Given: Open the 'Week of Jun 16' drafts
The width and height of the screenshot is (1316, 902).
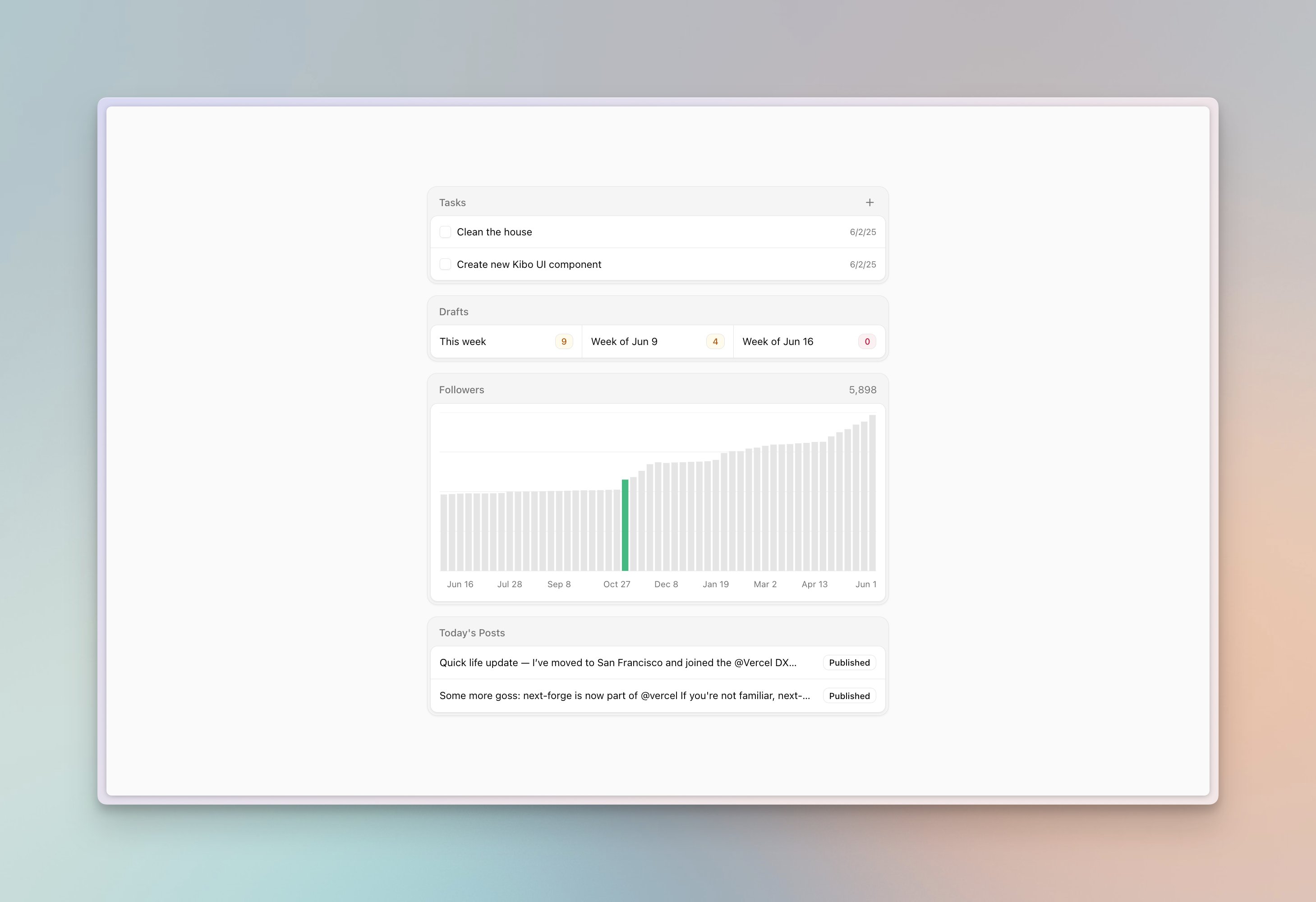Looking at the screenshot, I should pos(777,341).
